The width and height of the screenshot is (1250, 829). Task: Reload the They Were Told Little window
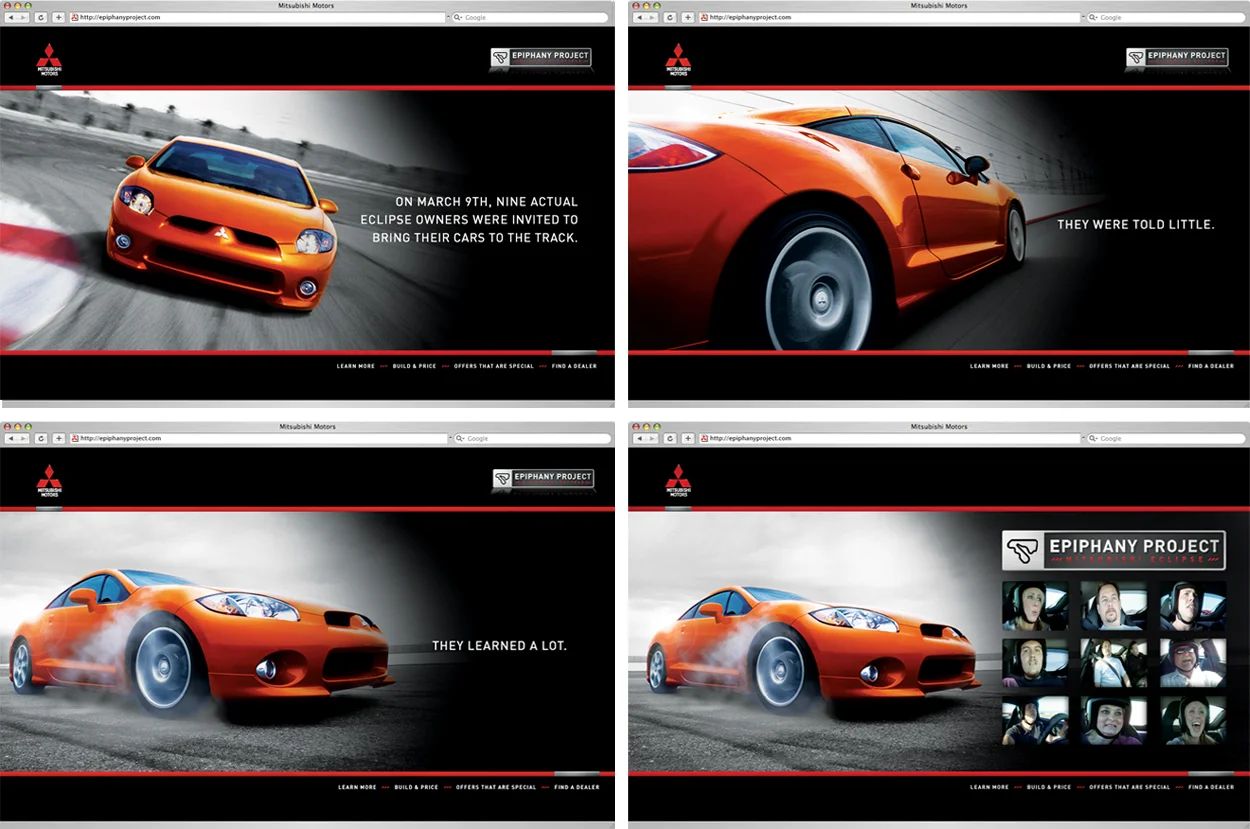pos(671,18)
